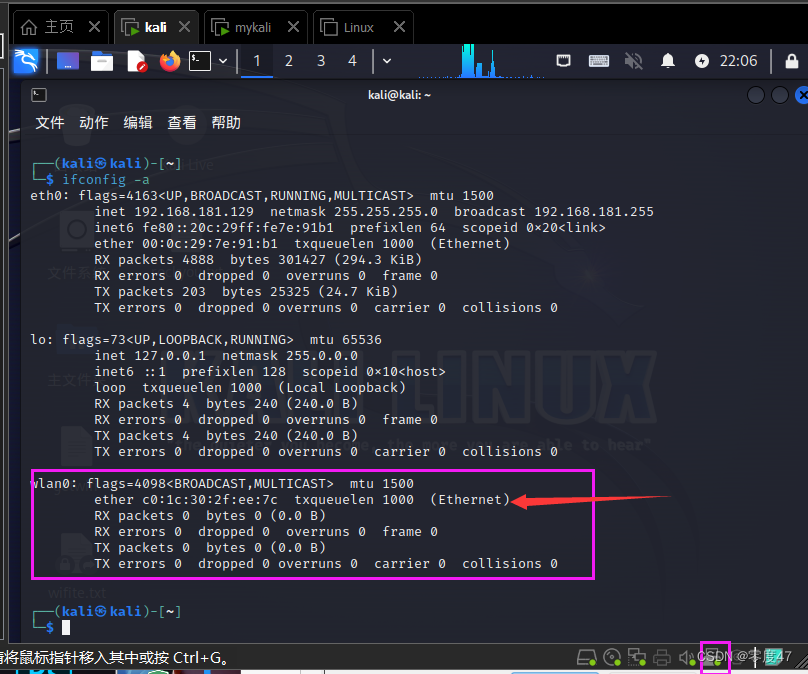808x674 pixels.
Task: Open the network connection tray icon
Action: [564, 61]
